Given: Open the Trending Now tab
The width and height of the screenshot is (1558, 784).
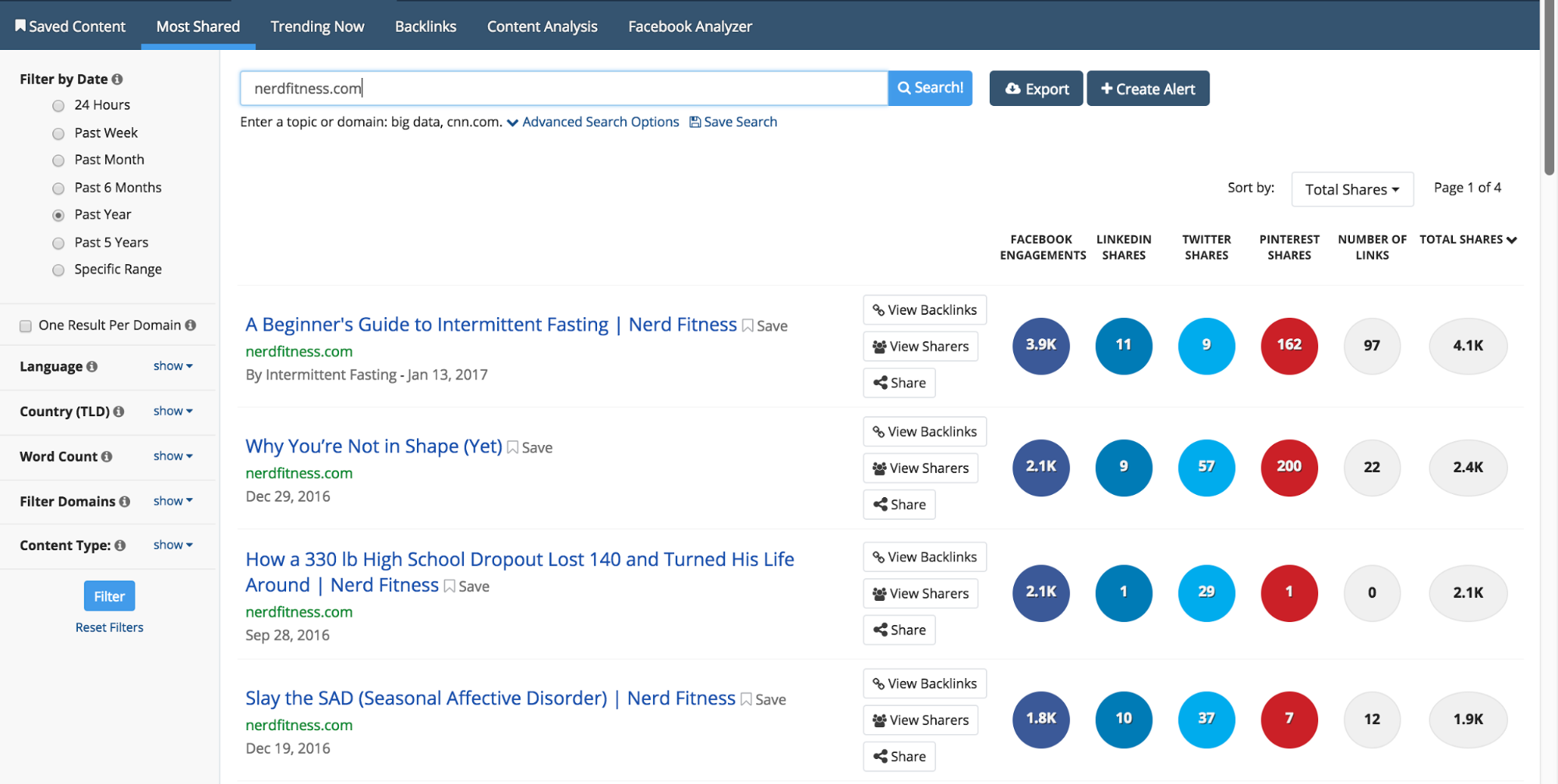Looking at the screenshot, I should point(317,26).
